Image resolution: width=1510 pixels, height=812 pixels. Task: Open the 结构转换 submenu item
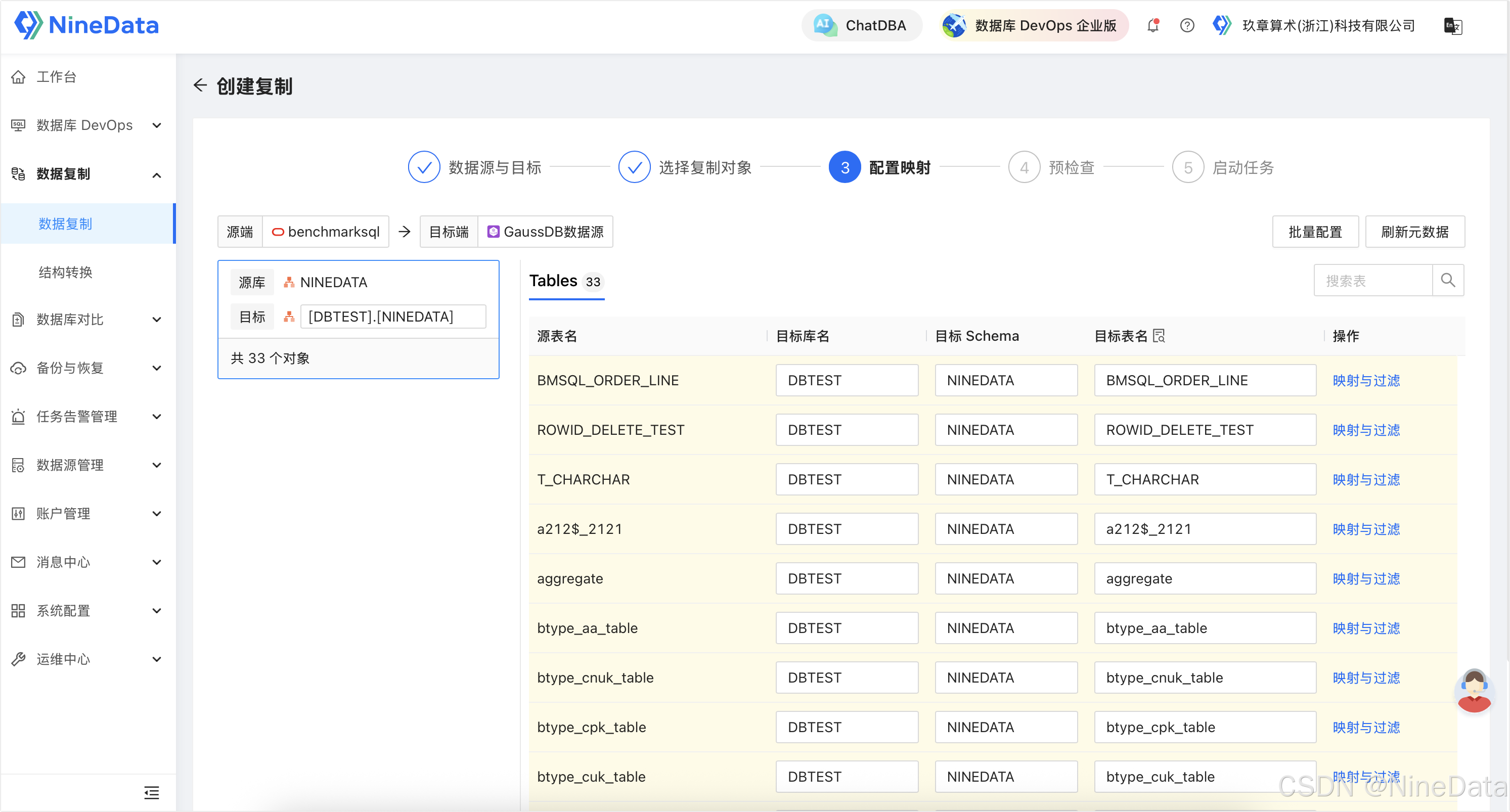[66, 272]
